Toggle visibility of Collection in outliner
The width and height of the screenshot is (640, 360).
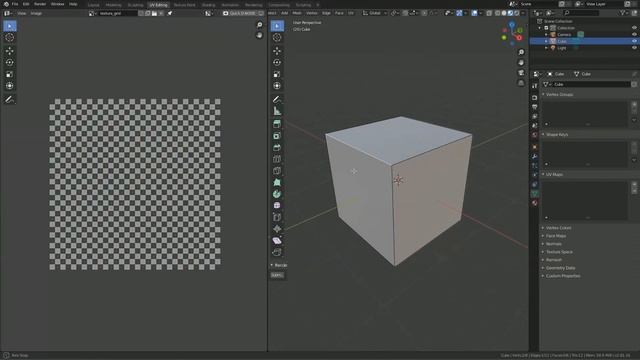point(634,28)
